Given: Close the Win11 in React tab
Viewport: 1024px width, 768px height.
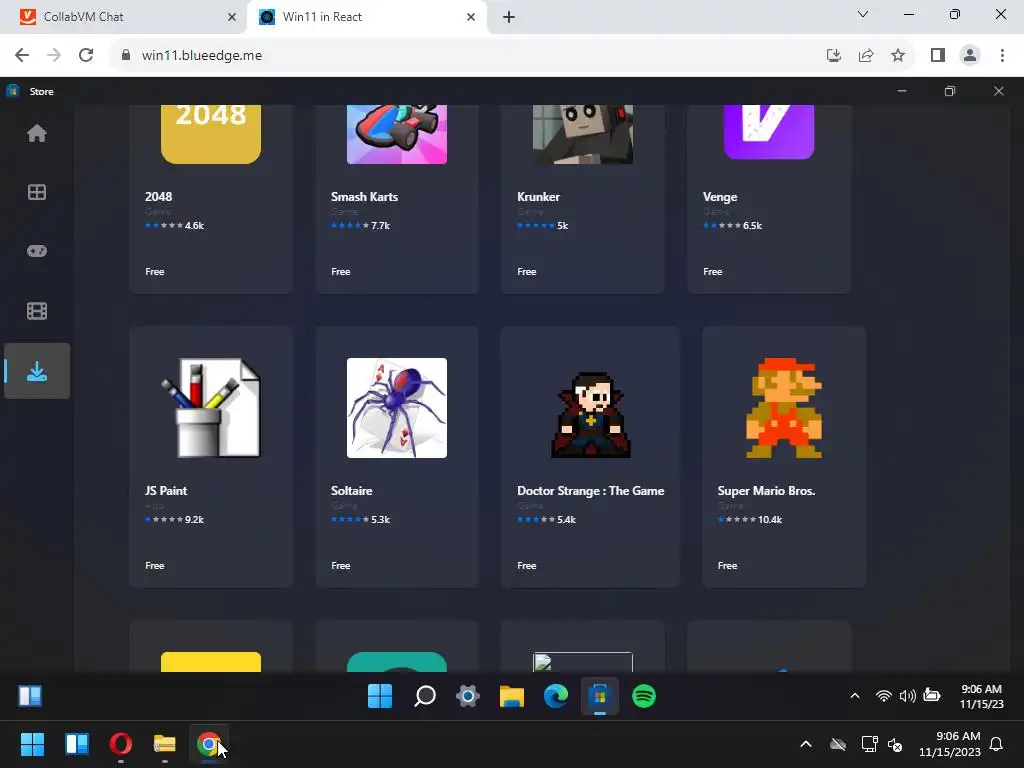Looking at the screenshot, I should click(x=471, y=17).
